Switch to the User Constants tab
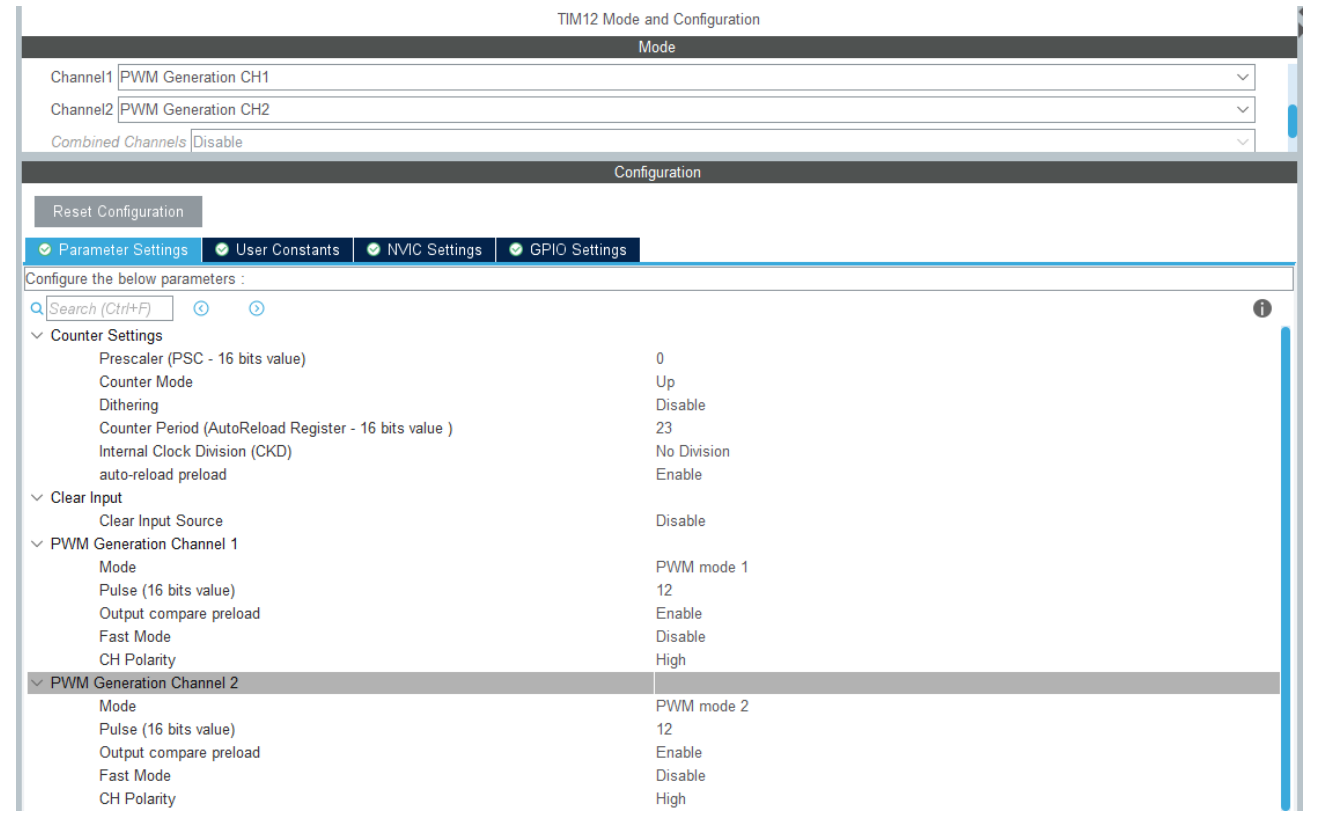 coord(278,250)
